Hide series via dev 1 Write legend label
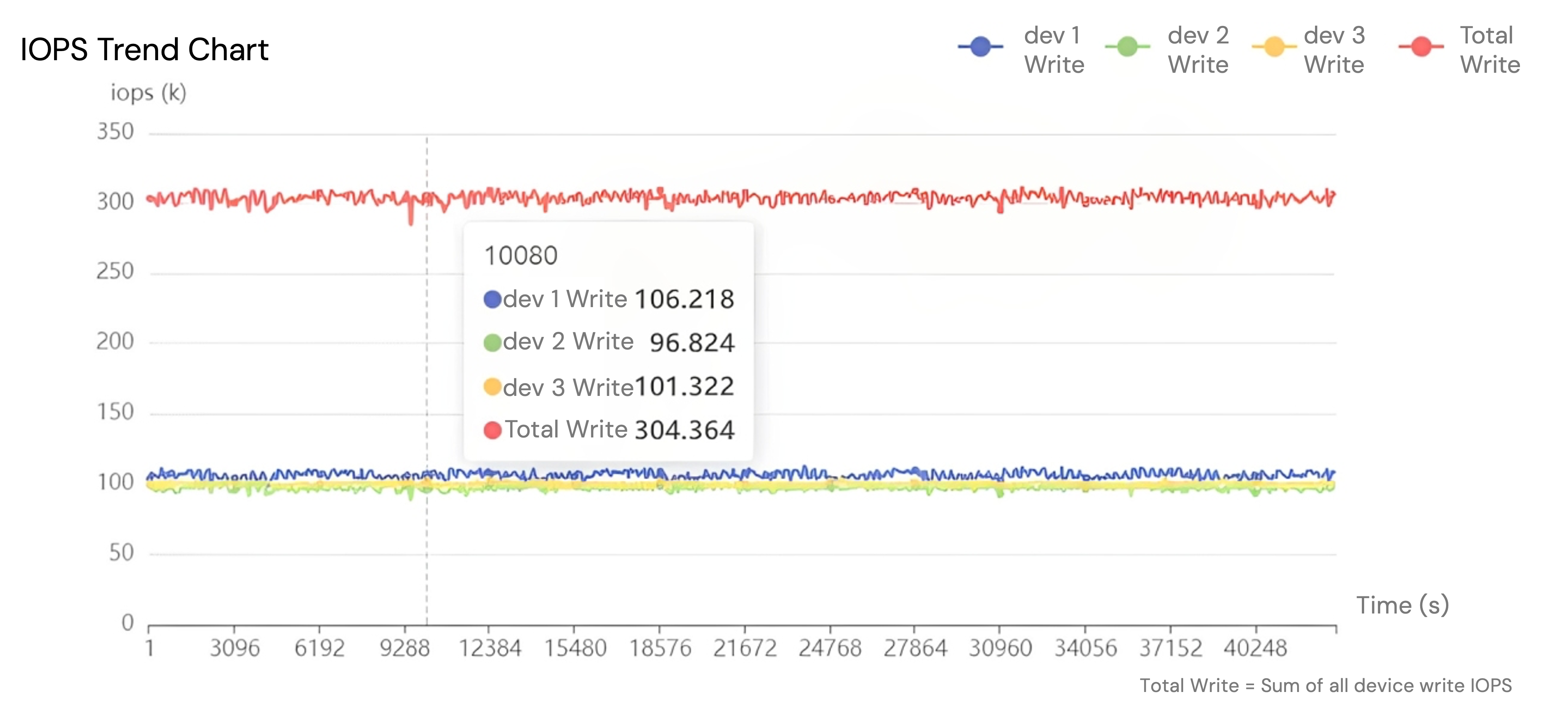This screenshot has height=716, width=1568. click(1054, 50)
